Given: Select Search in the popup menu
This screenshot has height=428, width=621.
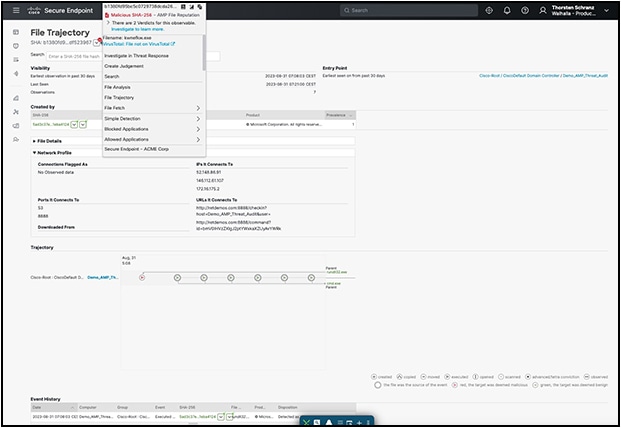Looking at the screenshot, I should pos(112,76).
